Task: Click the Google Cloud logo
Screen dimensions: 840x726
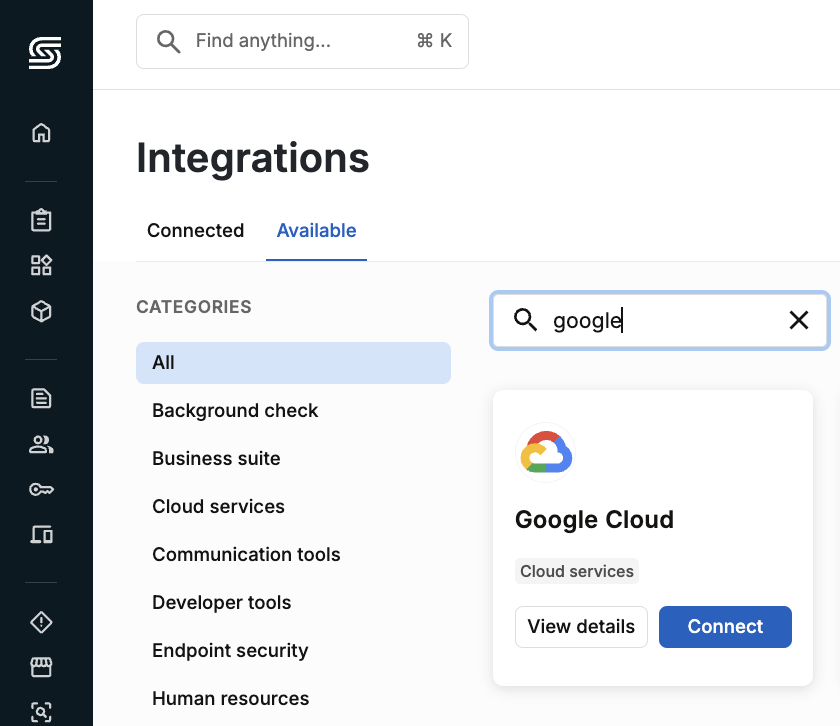Action: [x=546, y=453]
